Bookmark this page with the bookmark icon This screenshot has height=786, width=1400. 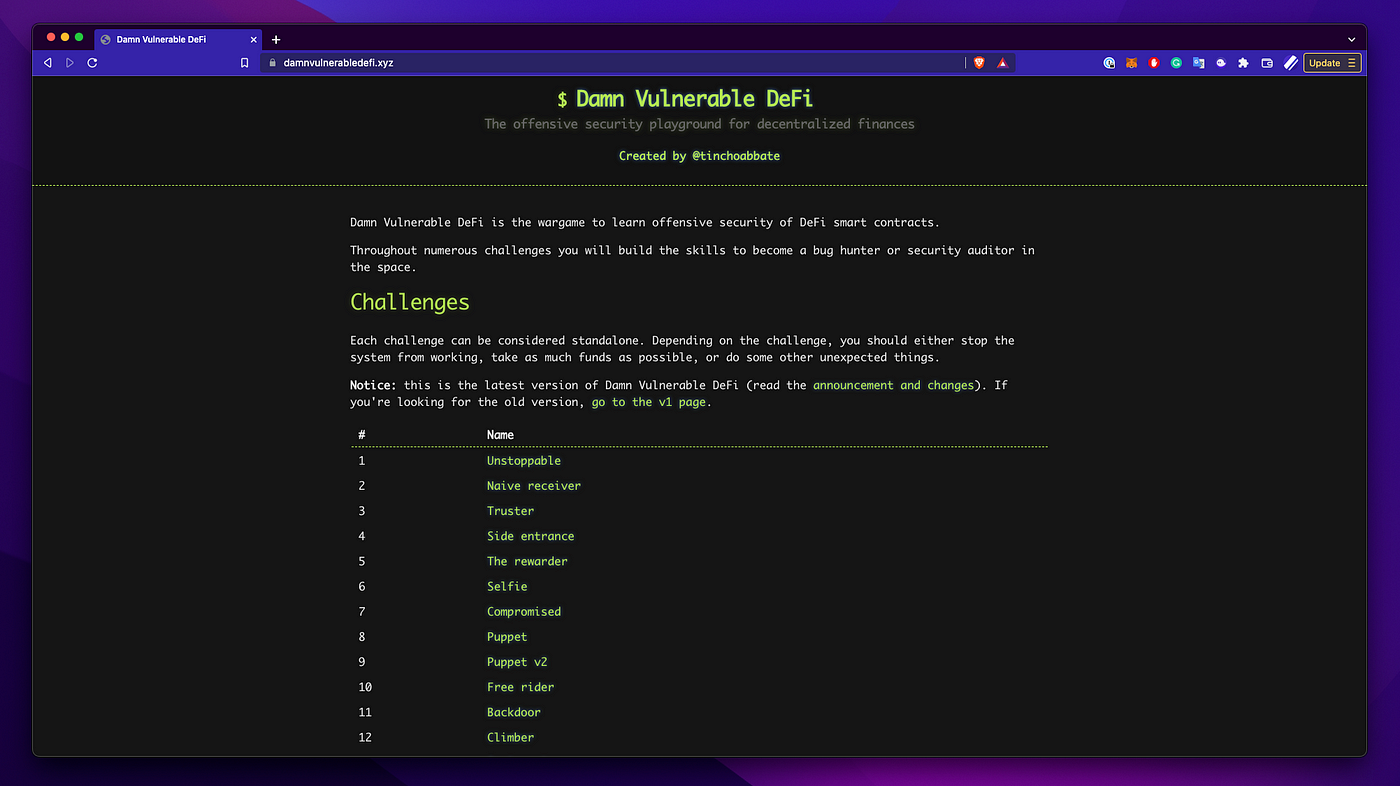coord(244,63)
